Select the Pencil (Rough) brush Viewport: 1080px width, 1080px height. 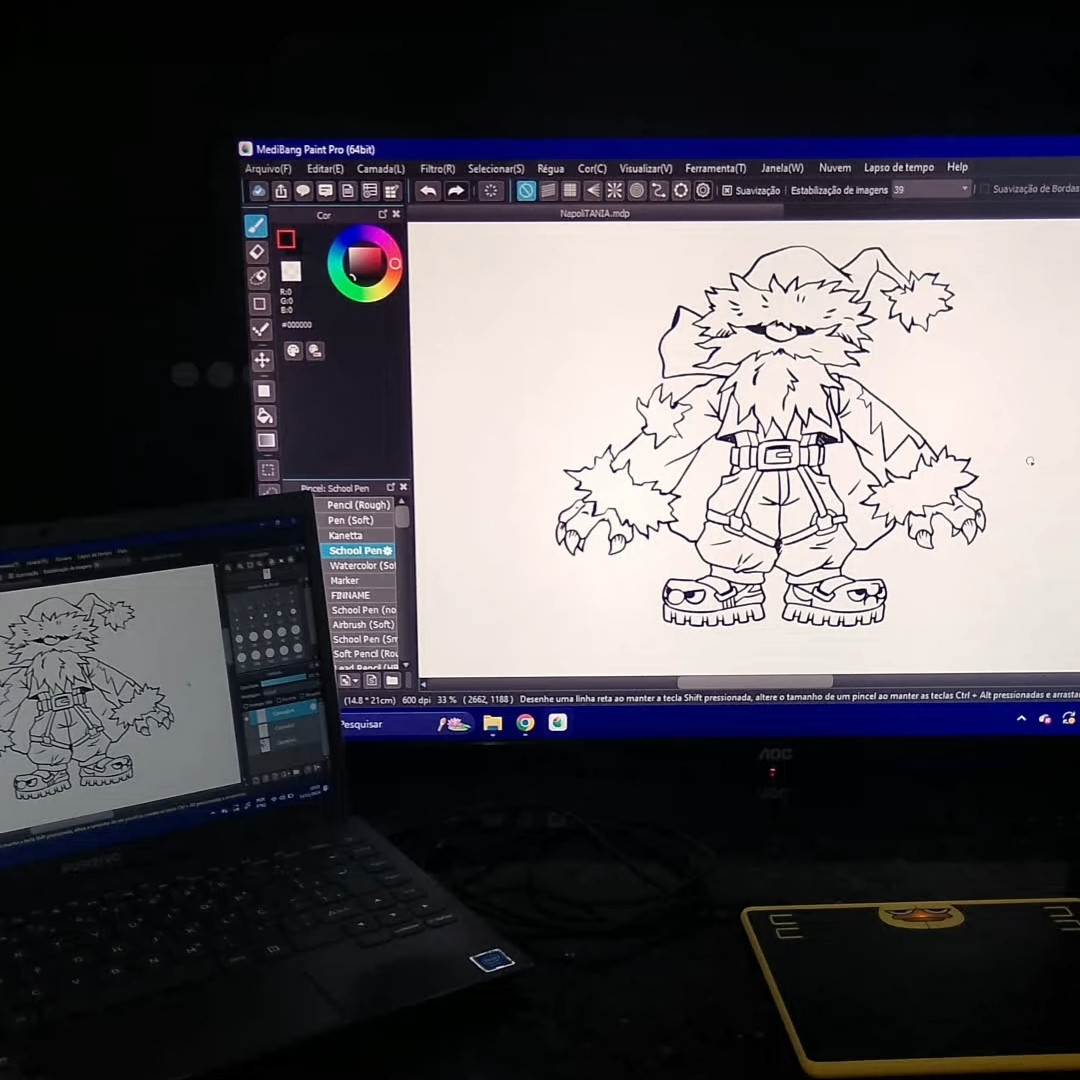357,505
